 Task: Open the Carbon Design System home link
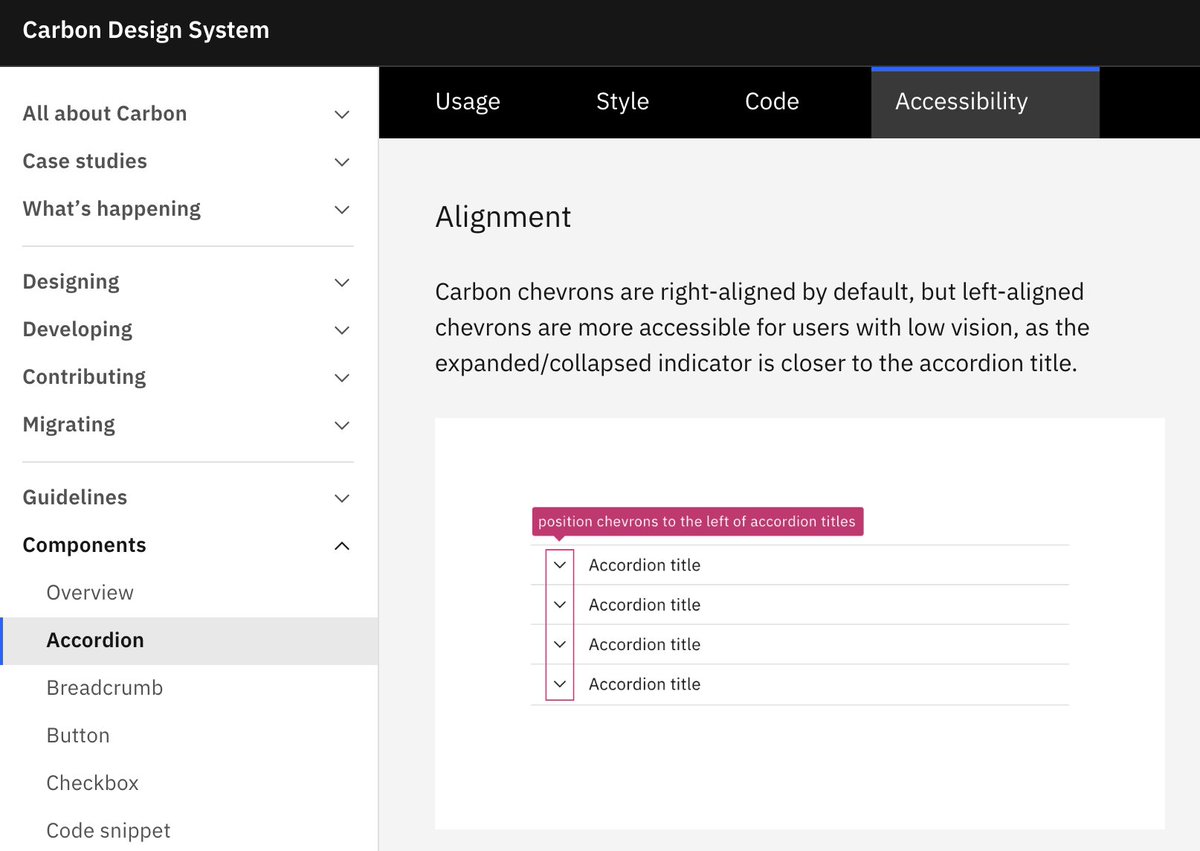[x=146, y=30]
